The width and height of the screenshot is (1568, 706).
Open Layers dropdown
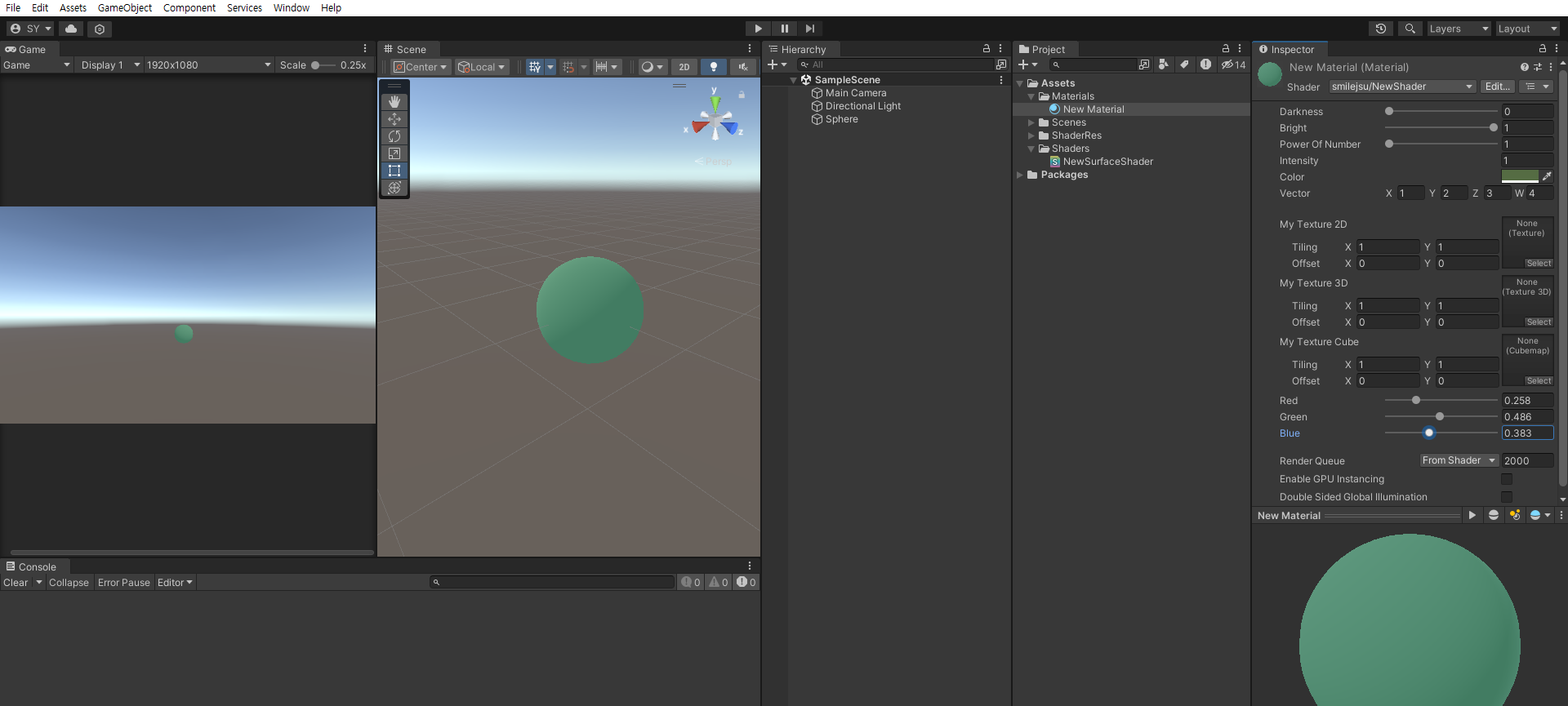tap(1459, 29)
